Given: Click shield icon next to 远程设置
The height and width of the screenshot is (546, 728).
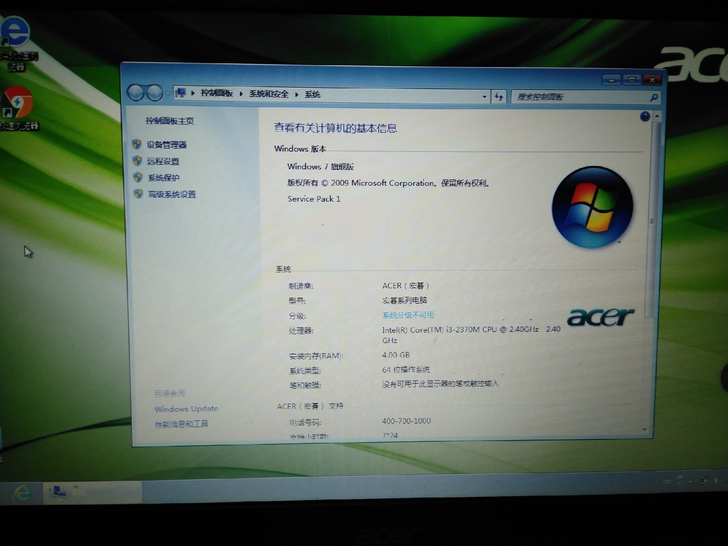Looking at the screenshot, I should click(137, 161).
